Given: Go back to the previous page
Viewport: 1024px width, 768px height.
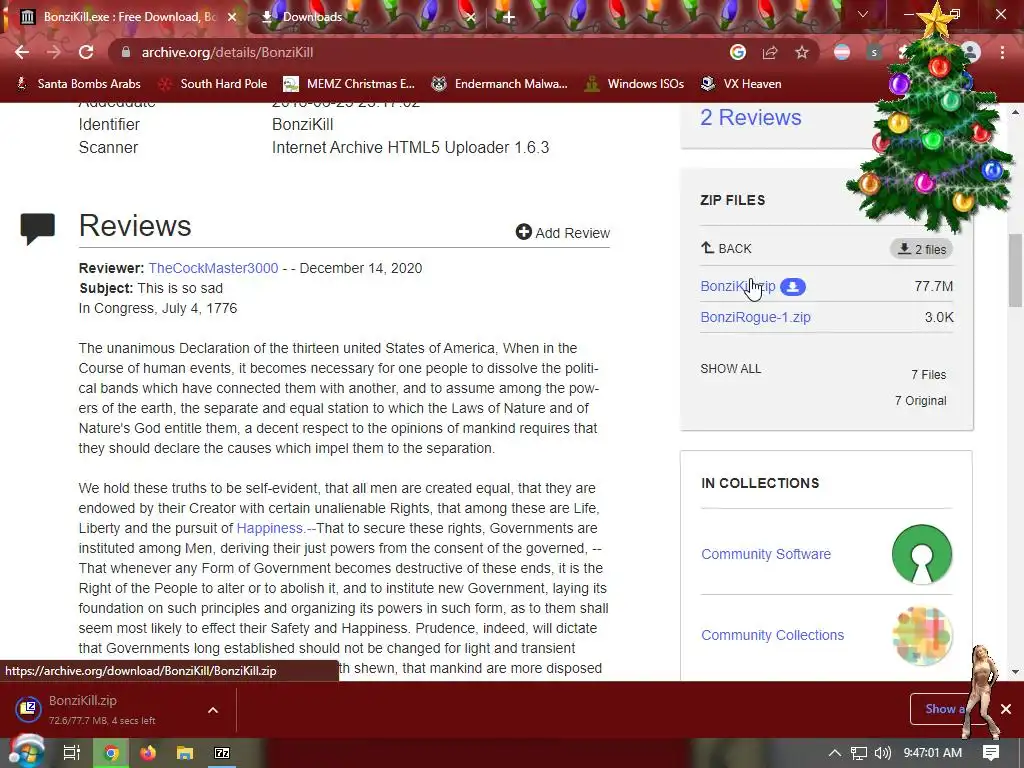Looking at the screenshot, I should click(x=22, y=52).
